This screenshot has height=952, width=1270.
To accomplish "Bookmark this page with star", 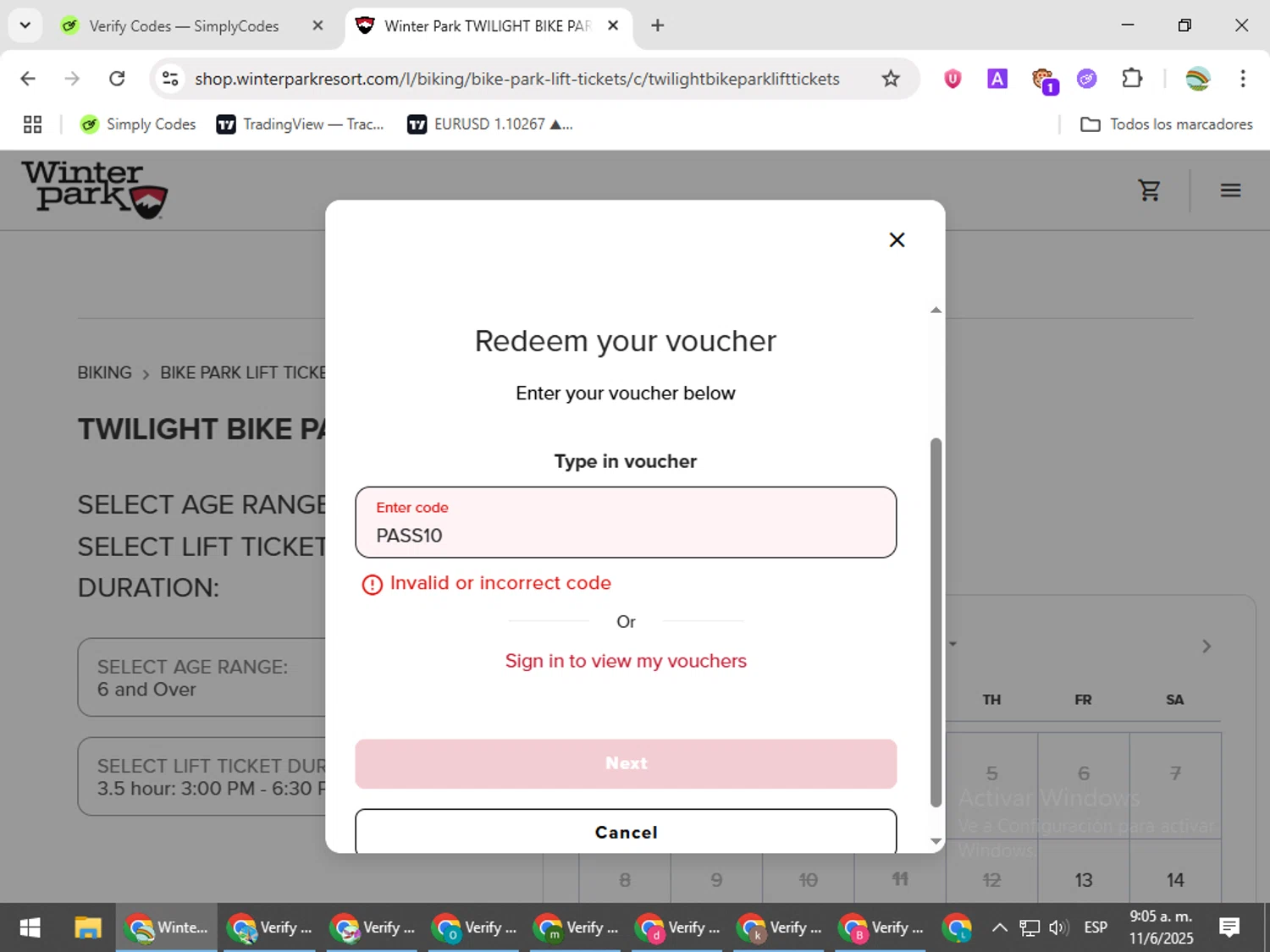I will click(891, 79).
